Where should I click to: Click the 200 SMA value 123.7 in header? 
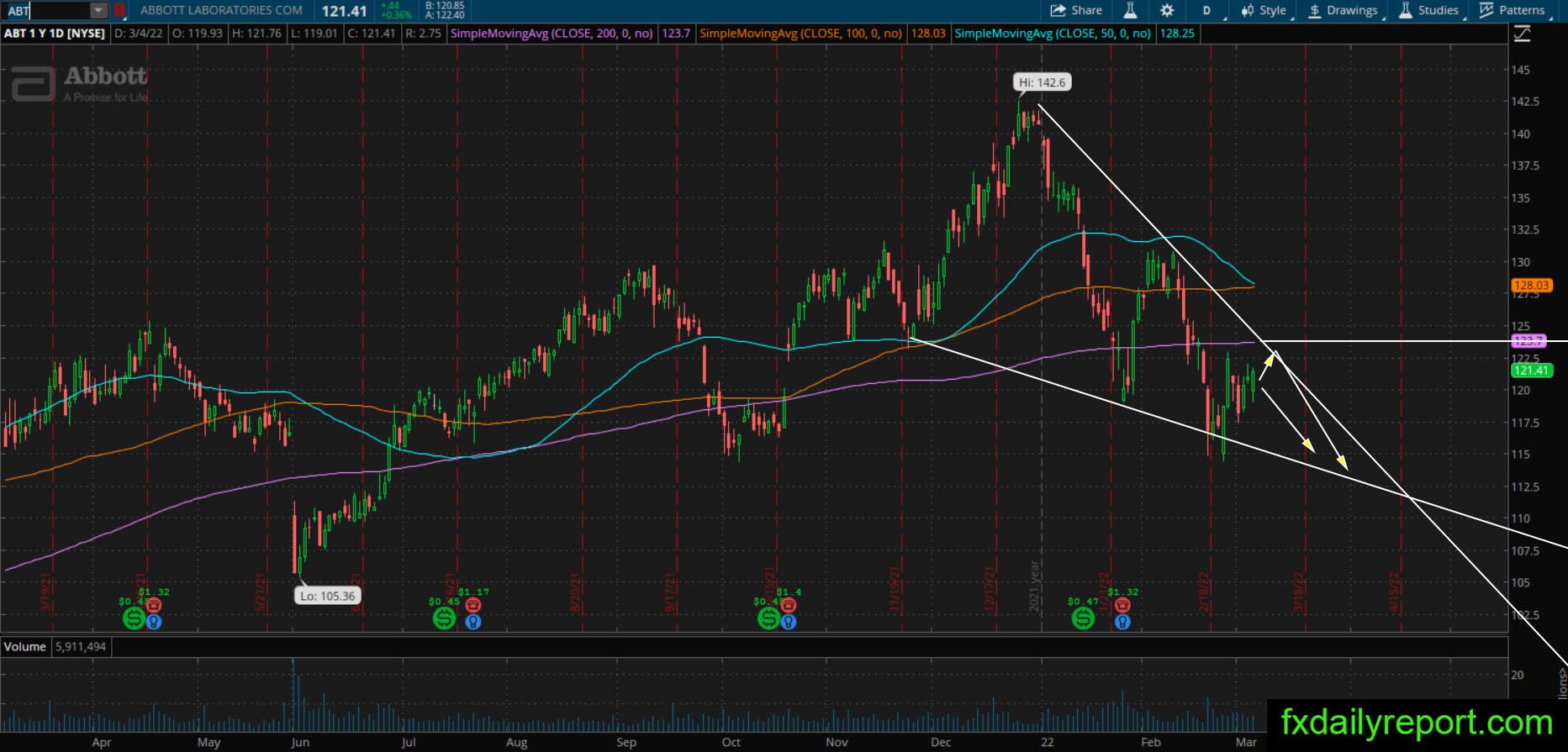(x=676, y=34)
